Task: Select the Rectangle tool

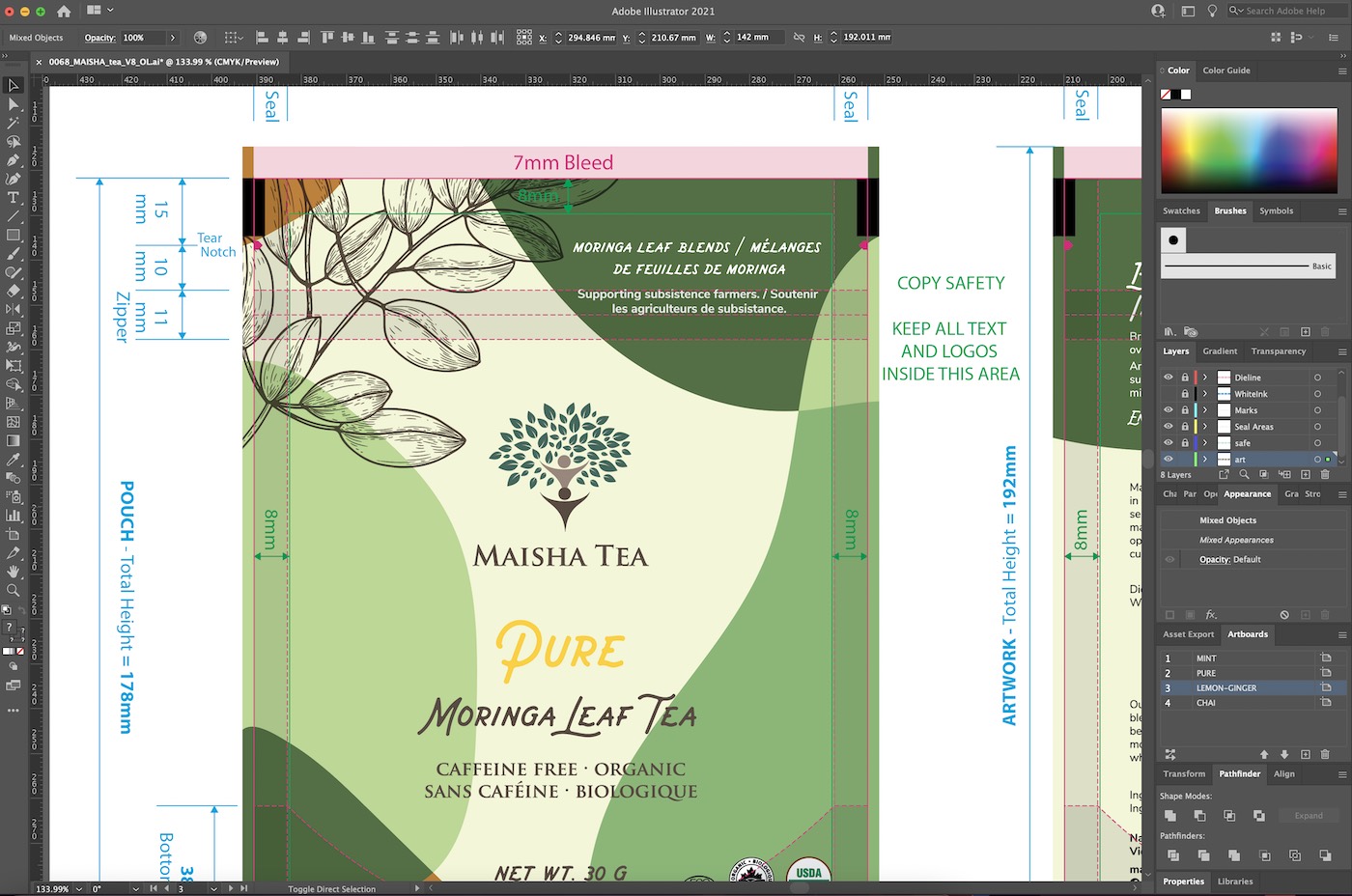Action: 14,236
